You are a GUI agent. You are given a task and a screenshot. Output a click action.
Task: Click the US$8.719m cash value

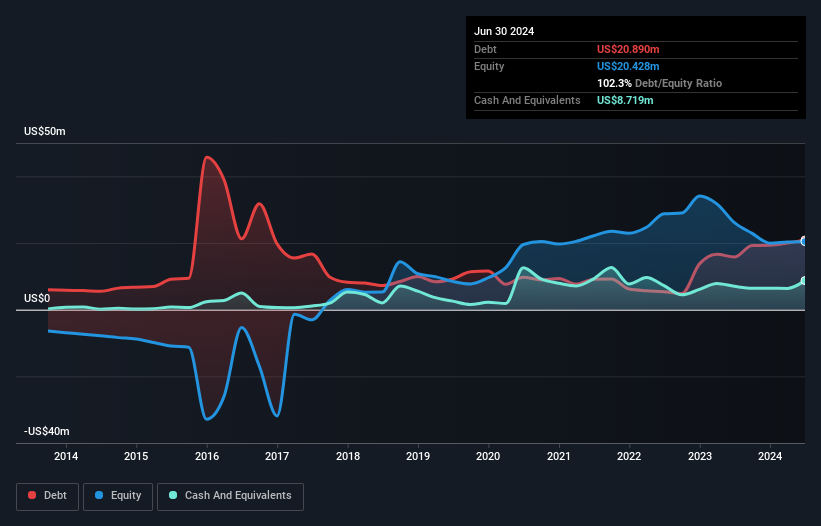click(x=625, y=100)
